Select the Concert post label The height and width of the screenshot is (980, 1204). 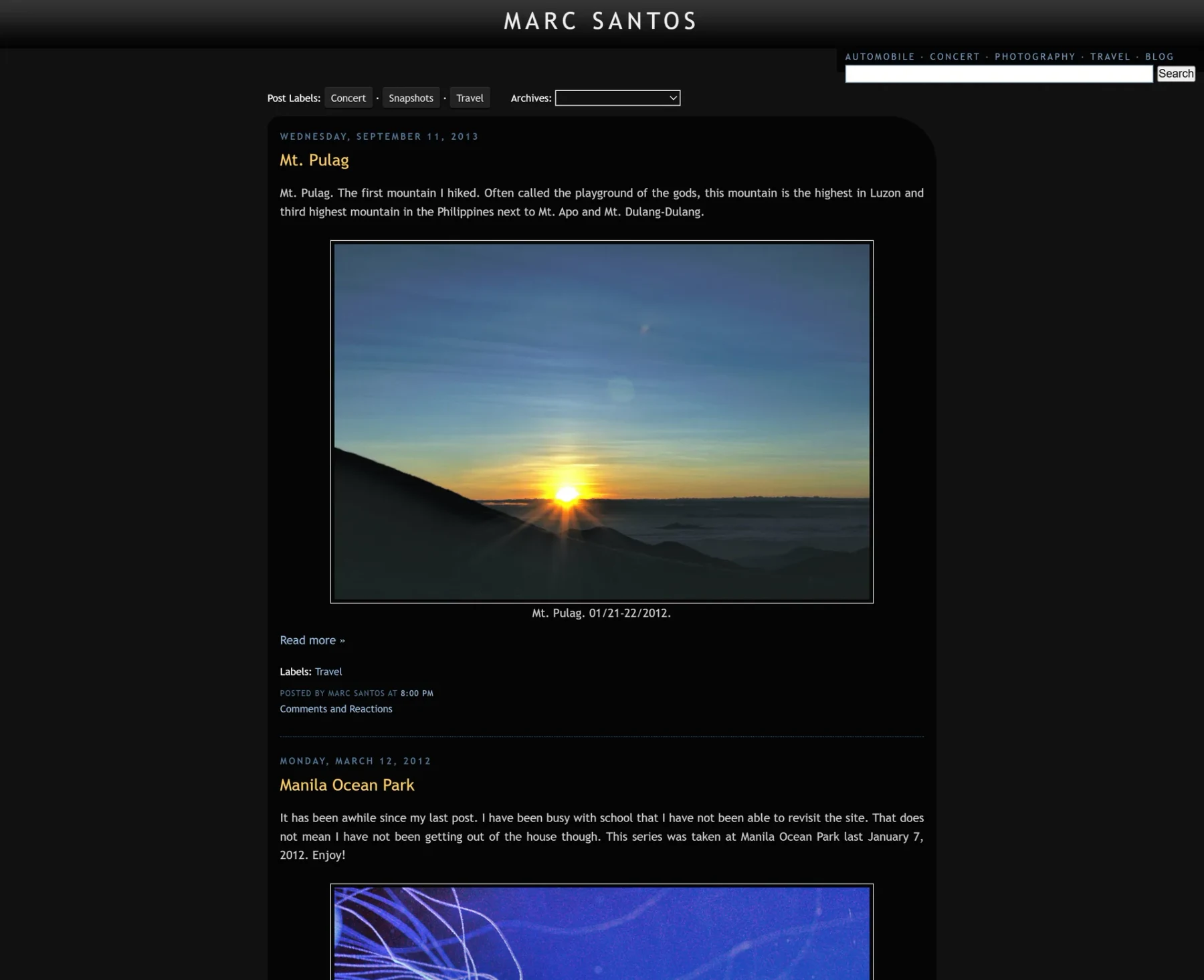348,98
